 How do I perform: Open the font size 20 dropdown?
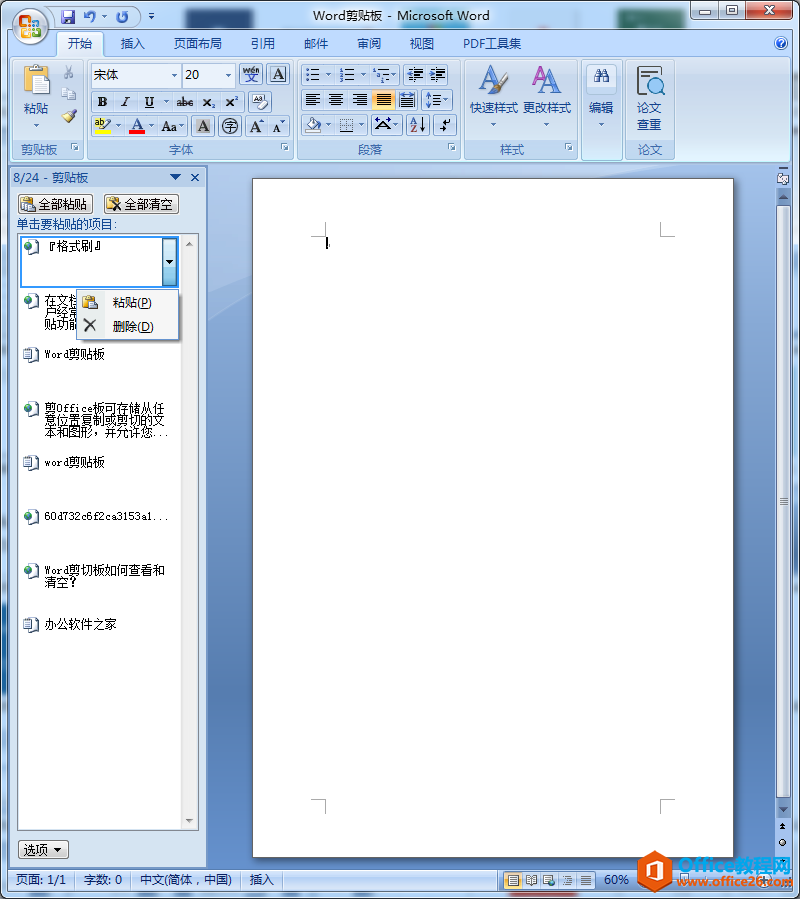[x=228, y=75]
